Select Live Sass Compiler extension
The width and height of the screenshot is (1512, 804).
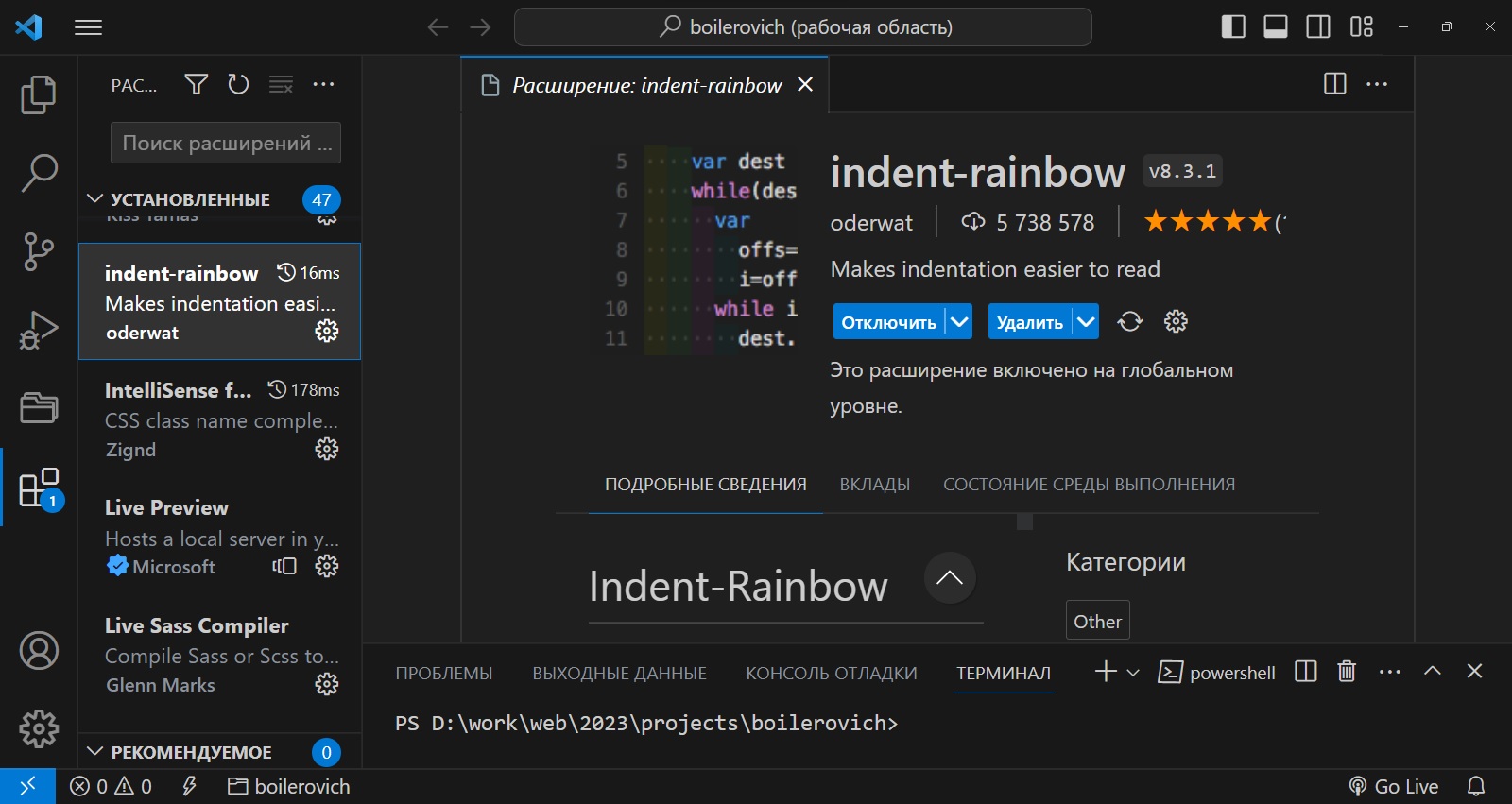(219, 655)
